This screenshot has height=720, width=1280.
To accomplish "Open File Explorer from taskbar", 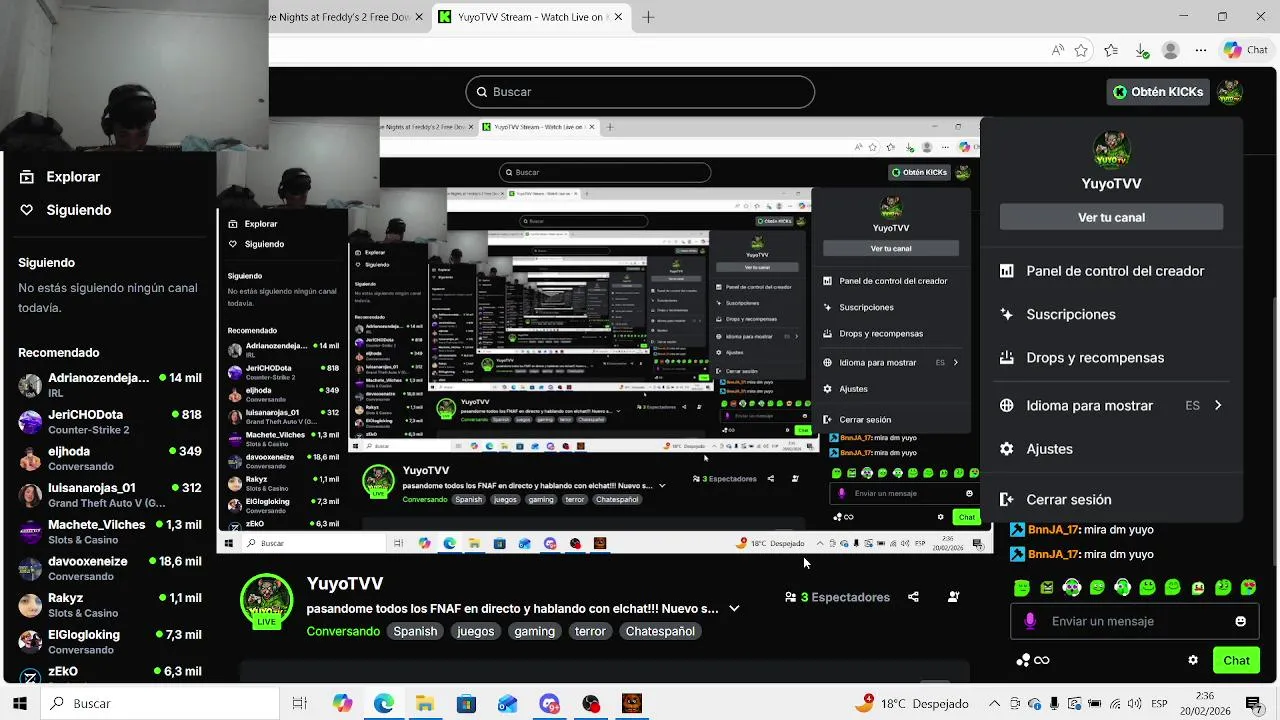I will pyautogui.click(x=425, y=703).
